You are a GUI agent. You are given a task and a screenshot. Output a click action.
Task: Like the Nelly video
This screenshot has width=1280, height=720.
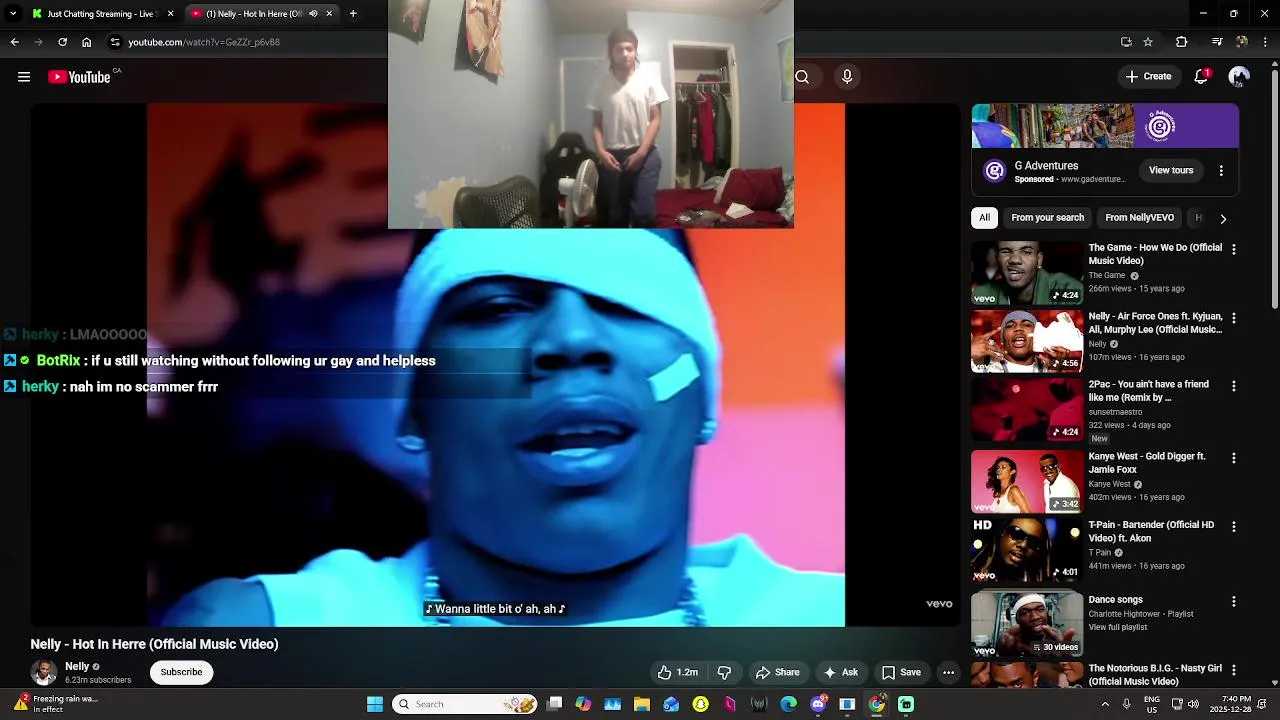click(x=677, y=672)
